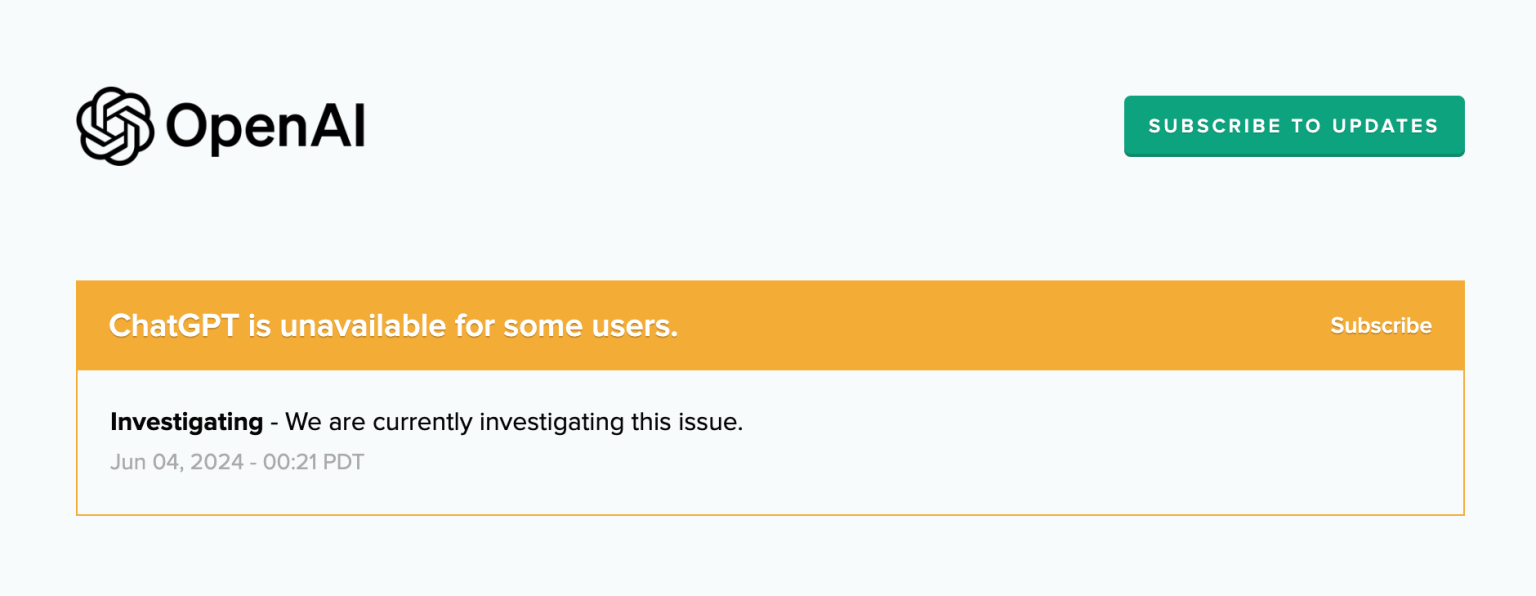The height and width of the screenshot is (596, 1536).
Task: Open the green Subscribe to Updates button
Action: point(1294,126)
